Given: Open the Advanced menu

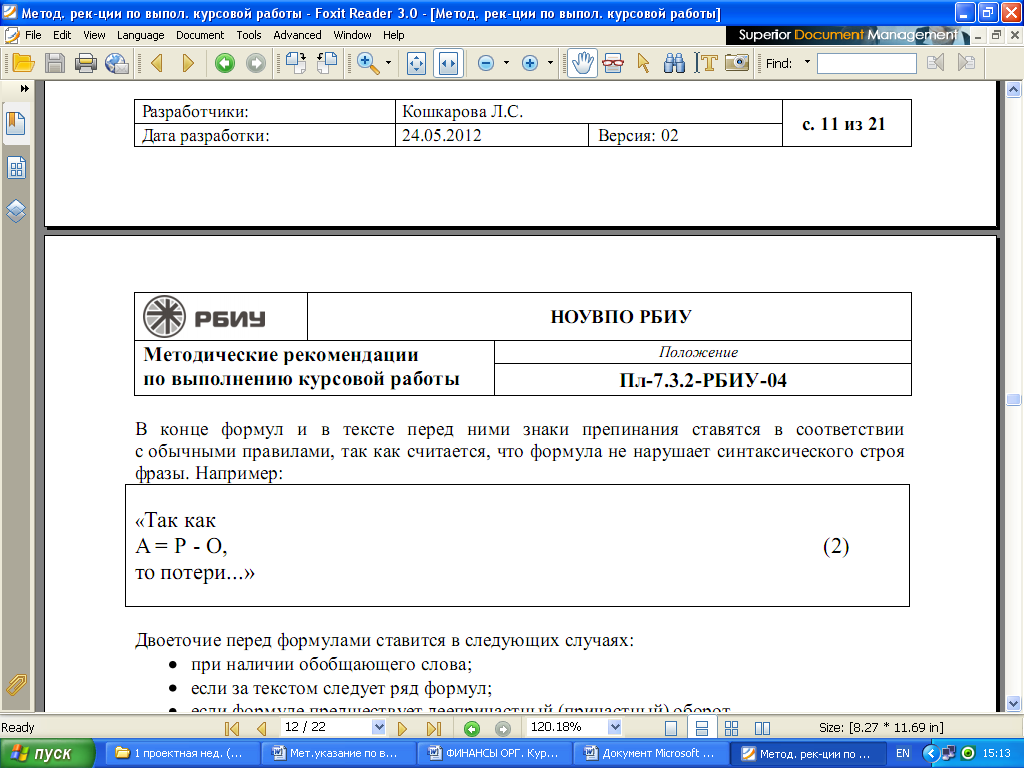Looking at the screenshot, I should point(297,35).
